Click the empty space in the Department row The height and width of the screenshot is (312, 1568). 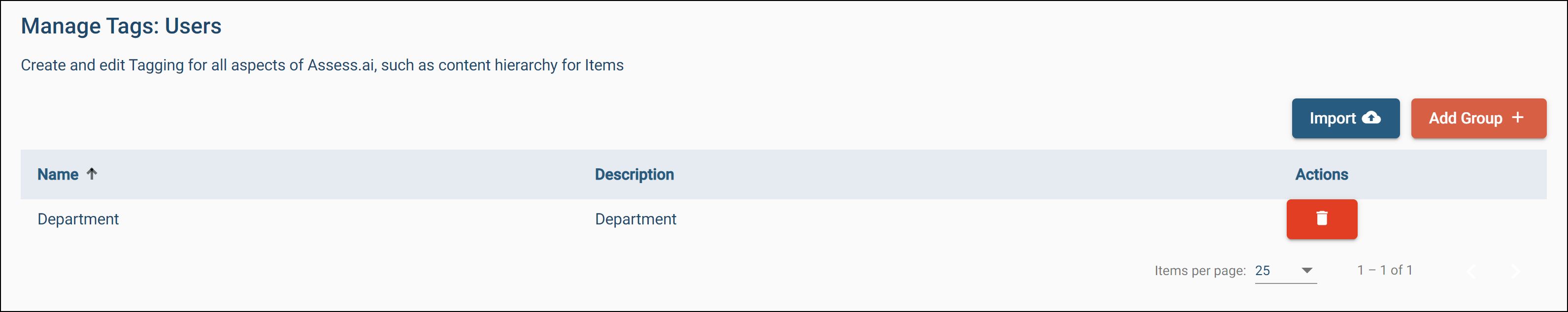pyautogui.click(x=974, y=219)
